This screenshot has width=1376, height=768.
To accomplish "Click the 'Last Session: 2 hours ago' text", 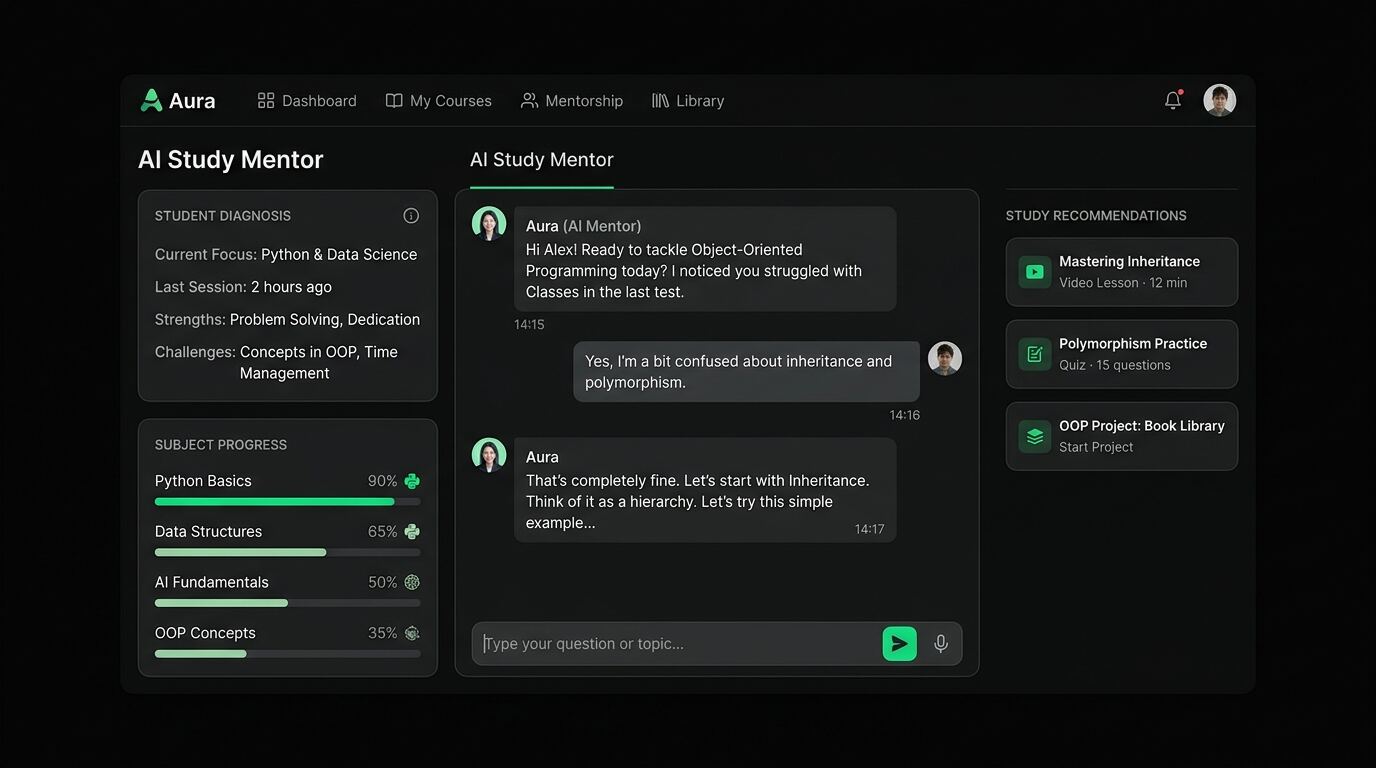I will (x=243, y=287).
